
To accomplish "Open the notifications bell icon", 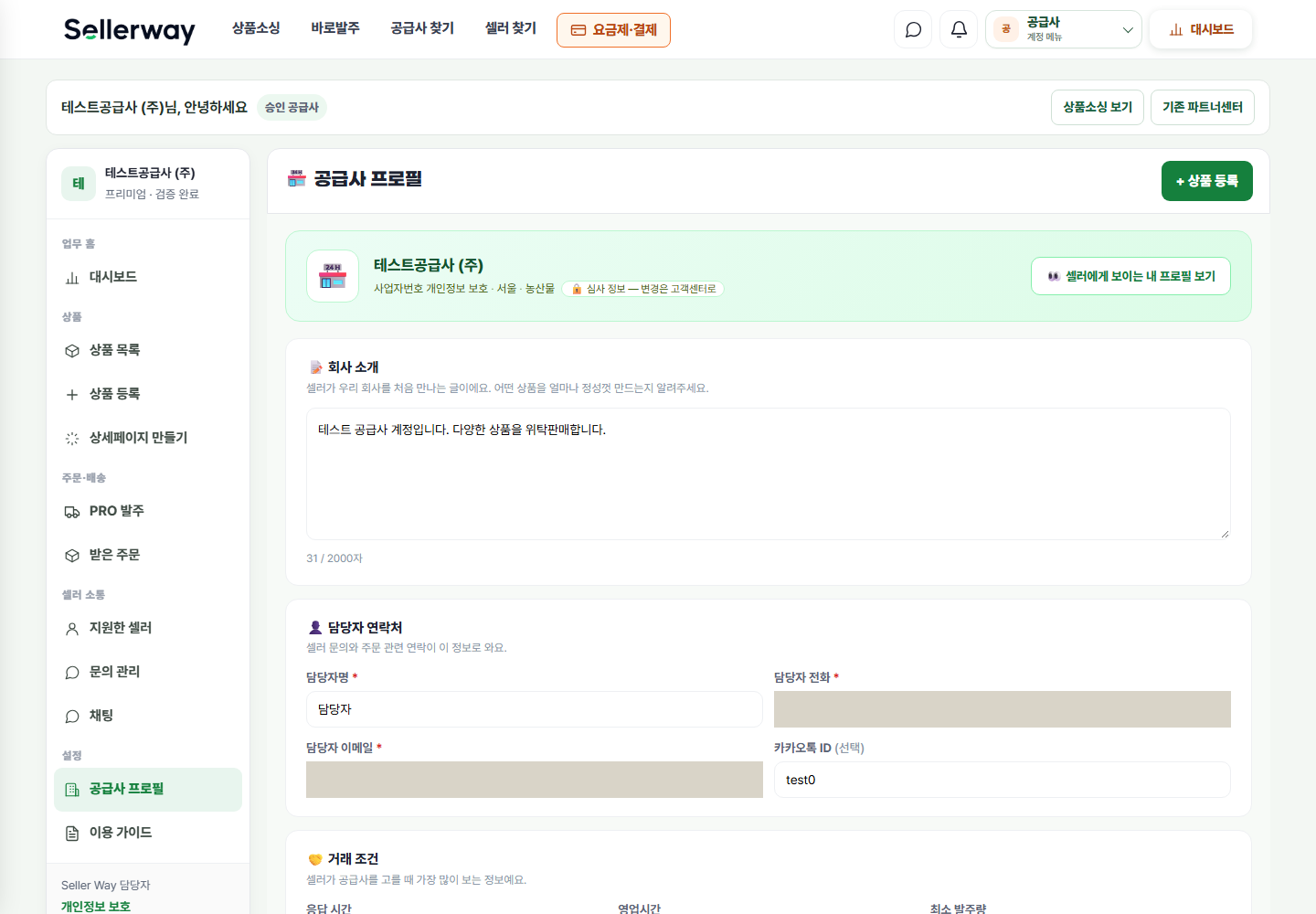I will 959,29.
